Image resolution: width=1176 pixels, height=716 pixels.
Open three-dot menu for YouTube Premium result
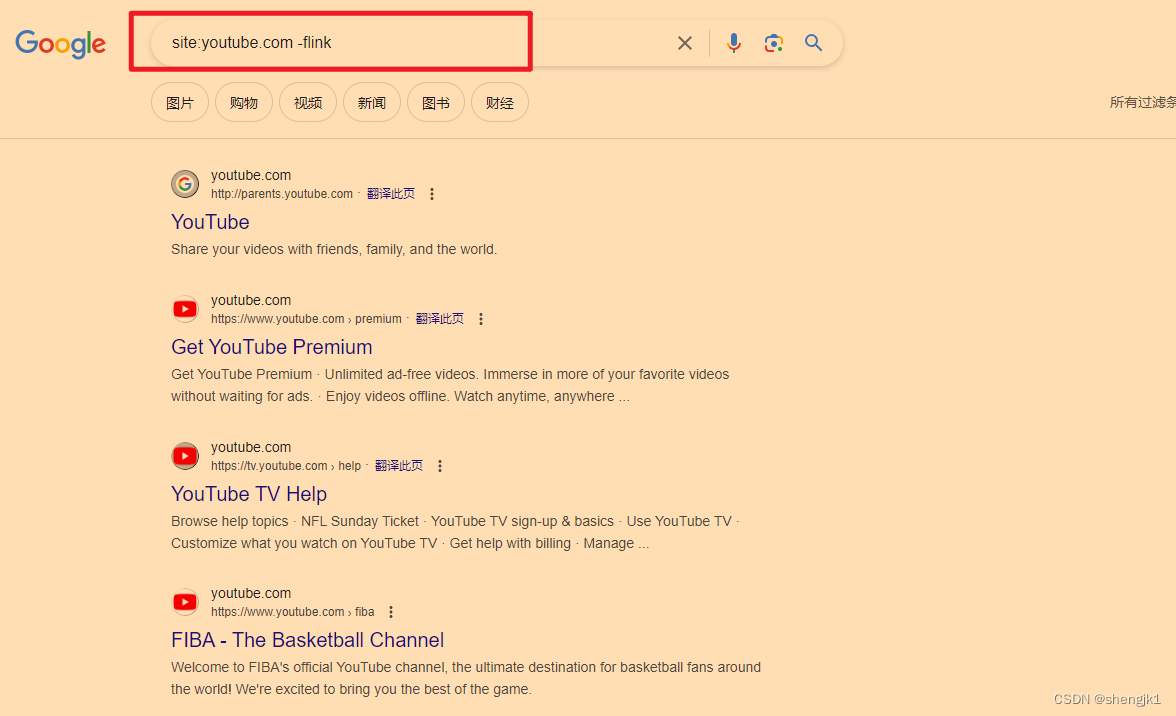click(481, 319)
